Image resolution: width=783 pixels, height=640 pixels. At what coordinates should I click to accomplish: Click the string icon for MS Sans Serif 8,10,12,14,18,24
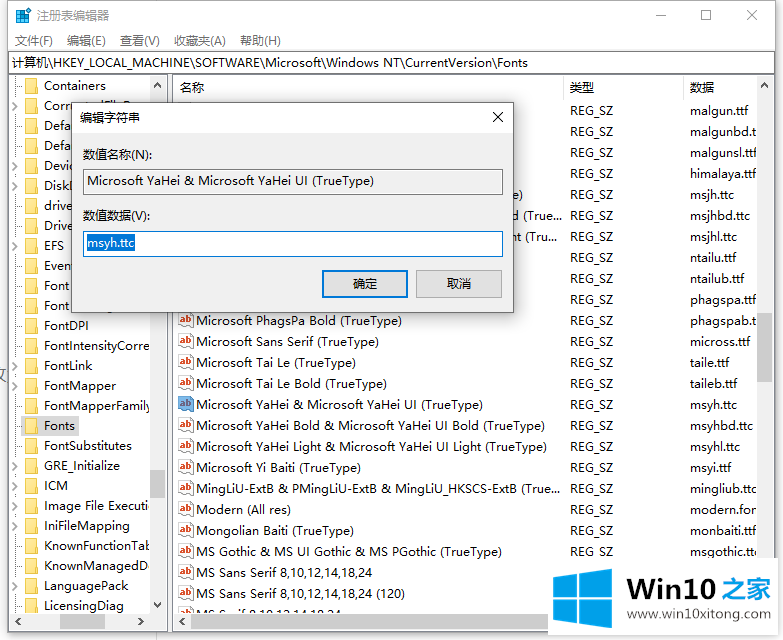point(186,572)
